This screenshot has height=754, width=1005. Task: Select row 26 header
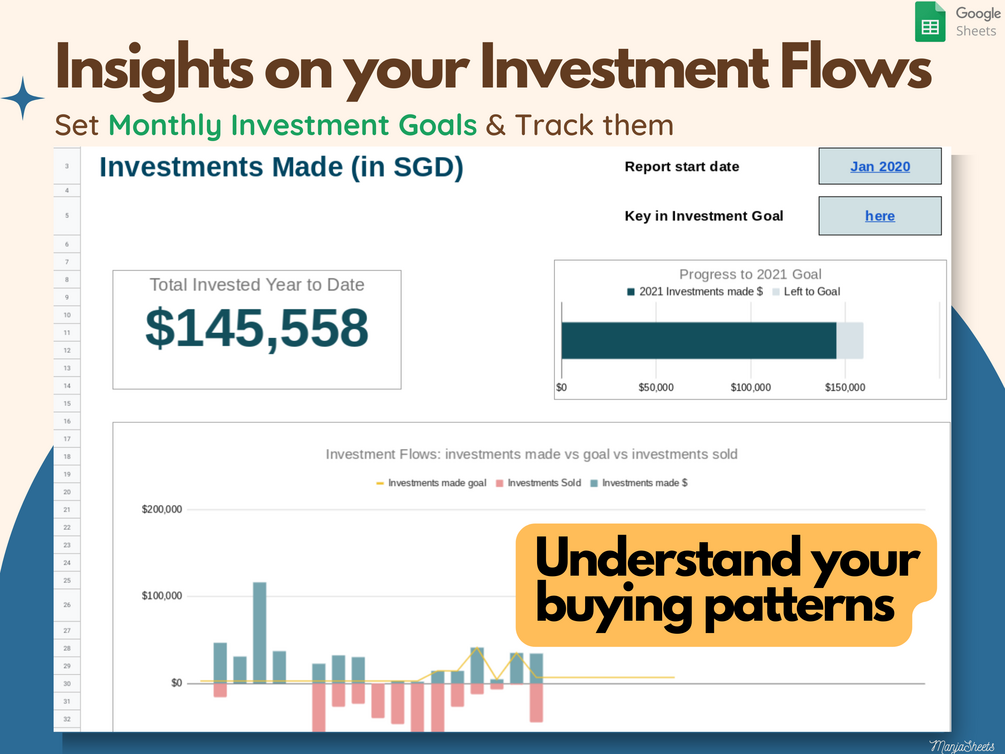pos(67,605)
